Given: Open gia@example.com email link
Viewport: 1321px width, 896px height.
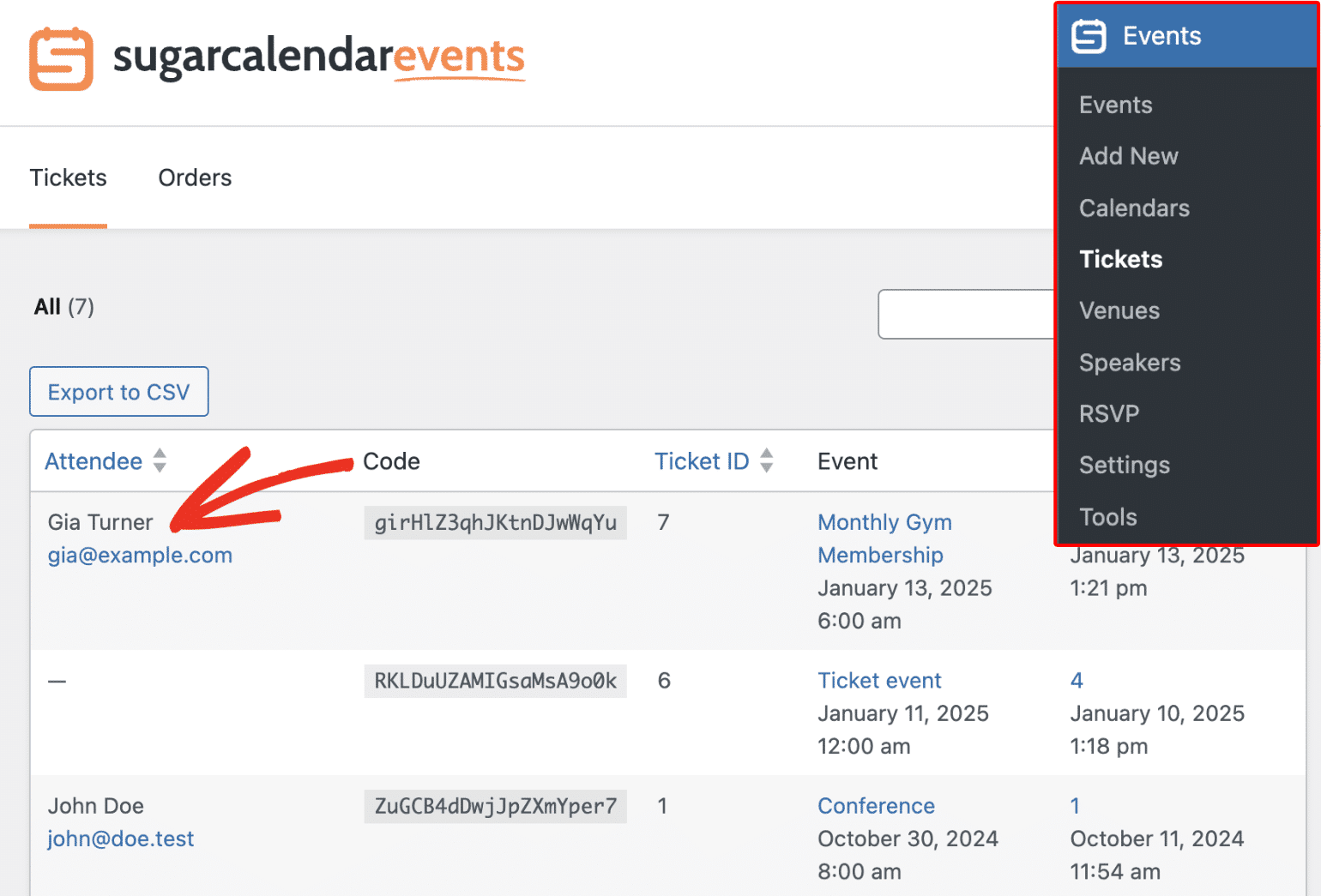Looking at the screenshot, I should [x=140, y=556].
